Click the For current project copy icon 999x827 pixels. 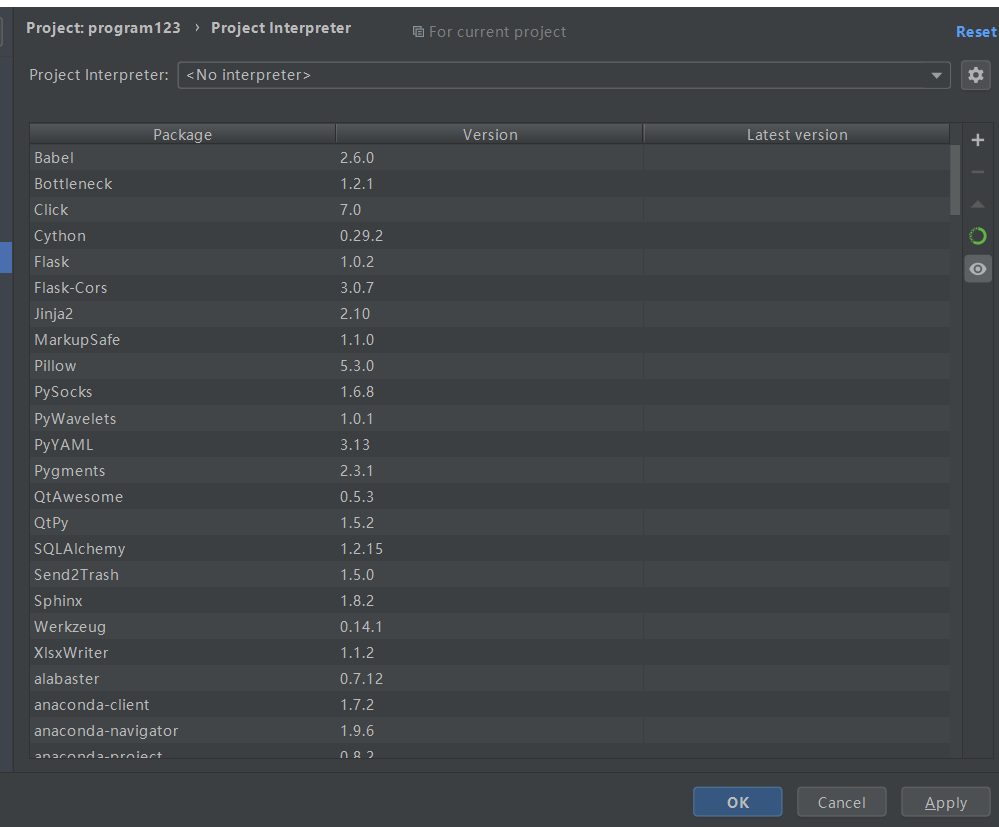[x=418, y=32]
